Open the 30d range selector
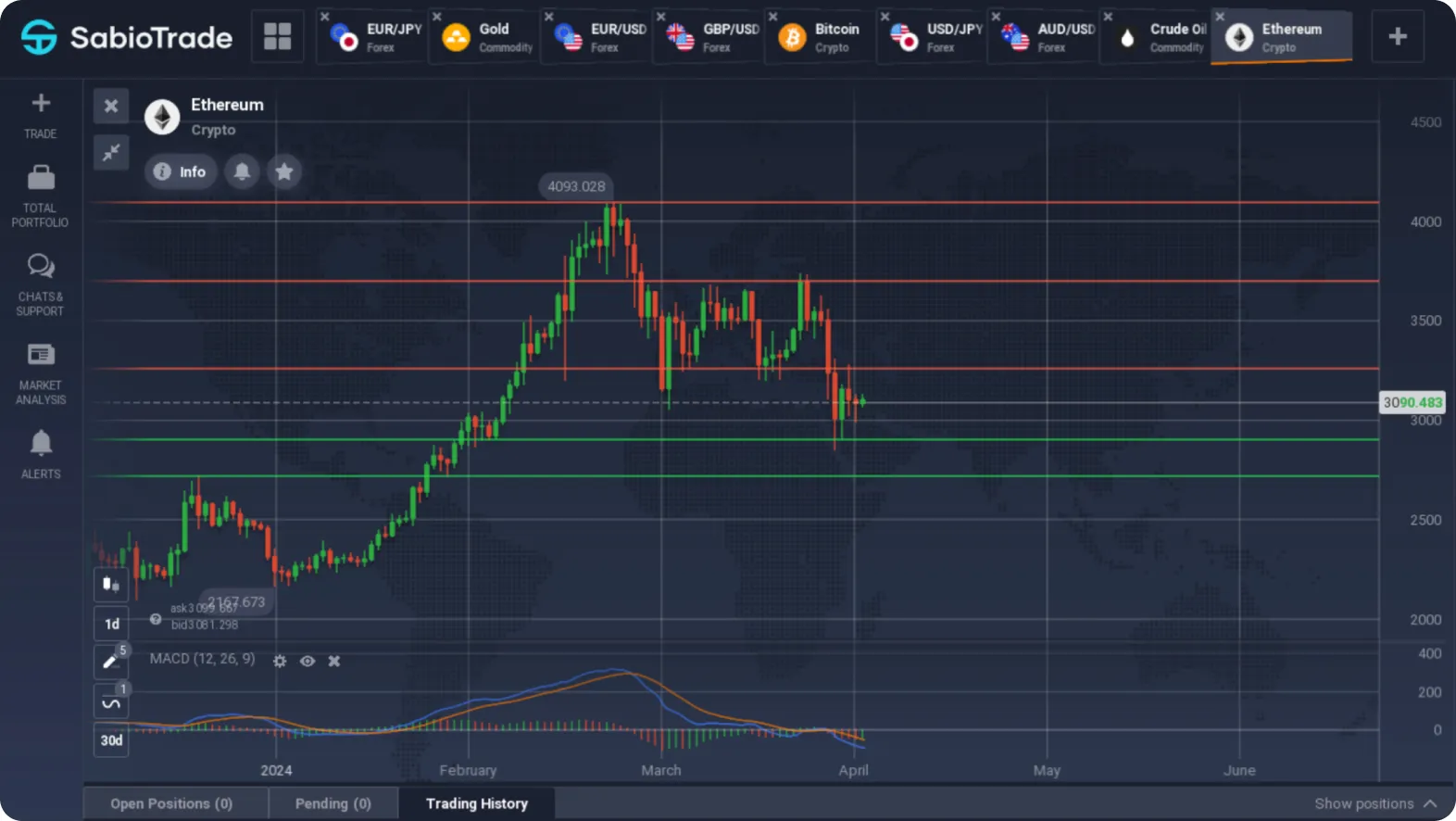This screenshot has width=1456, height=821. [x=111, y=740]
